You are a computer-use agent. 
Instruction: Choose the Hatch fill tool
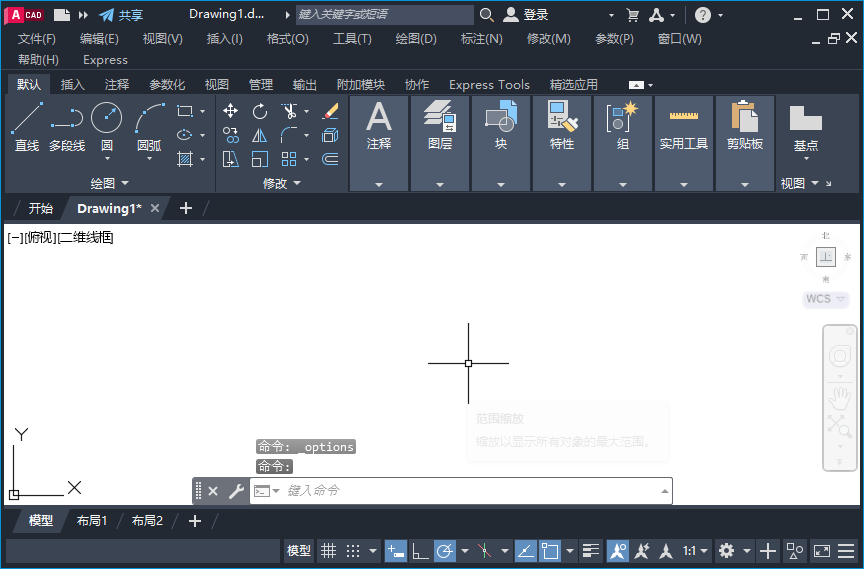pos(185,159)
